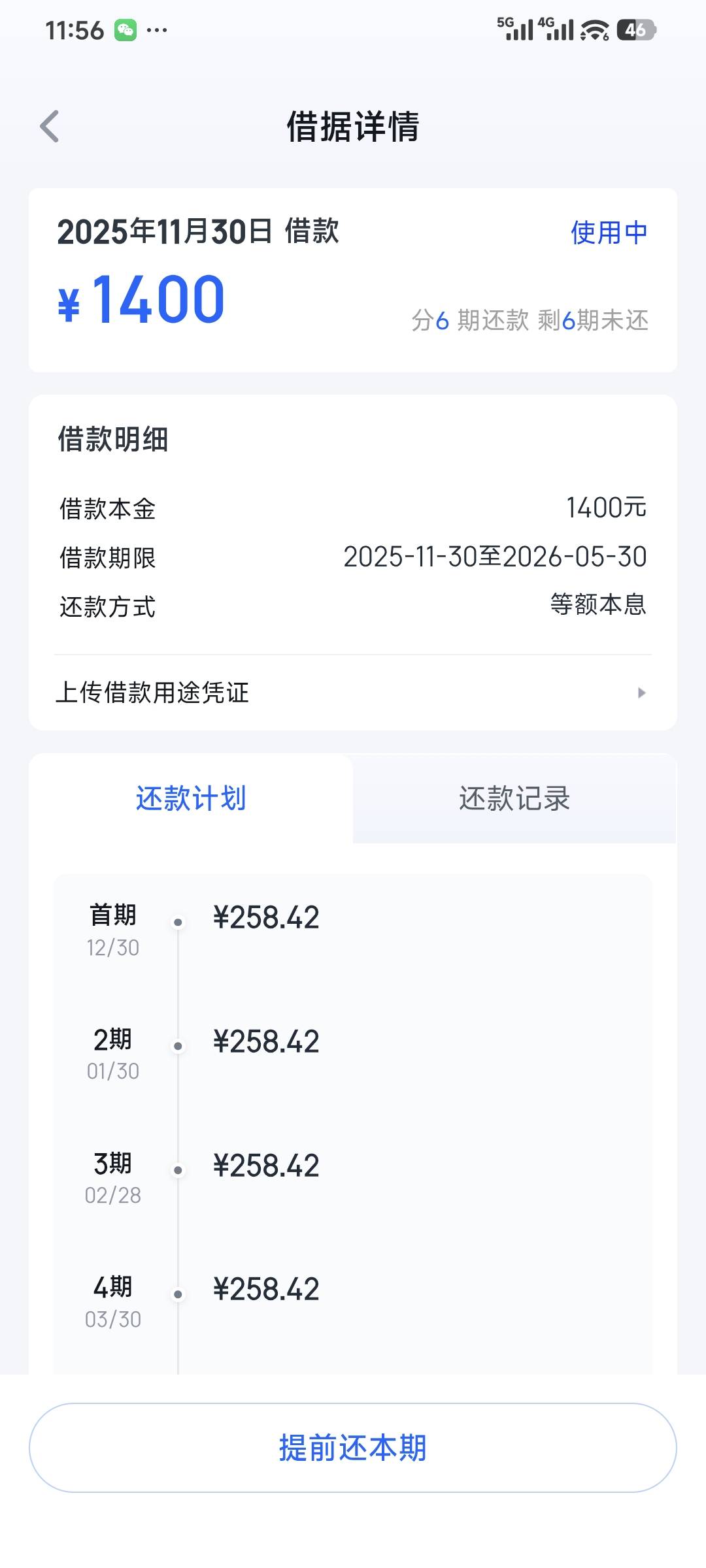Tap the ¥1400 loan amount
Image resolution: width=706 pixels, height=1568 pixels.
[143, 301]
